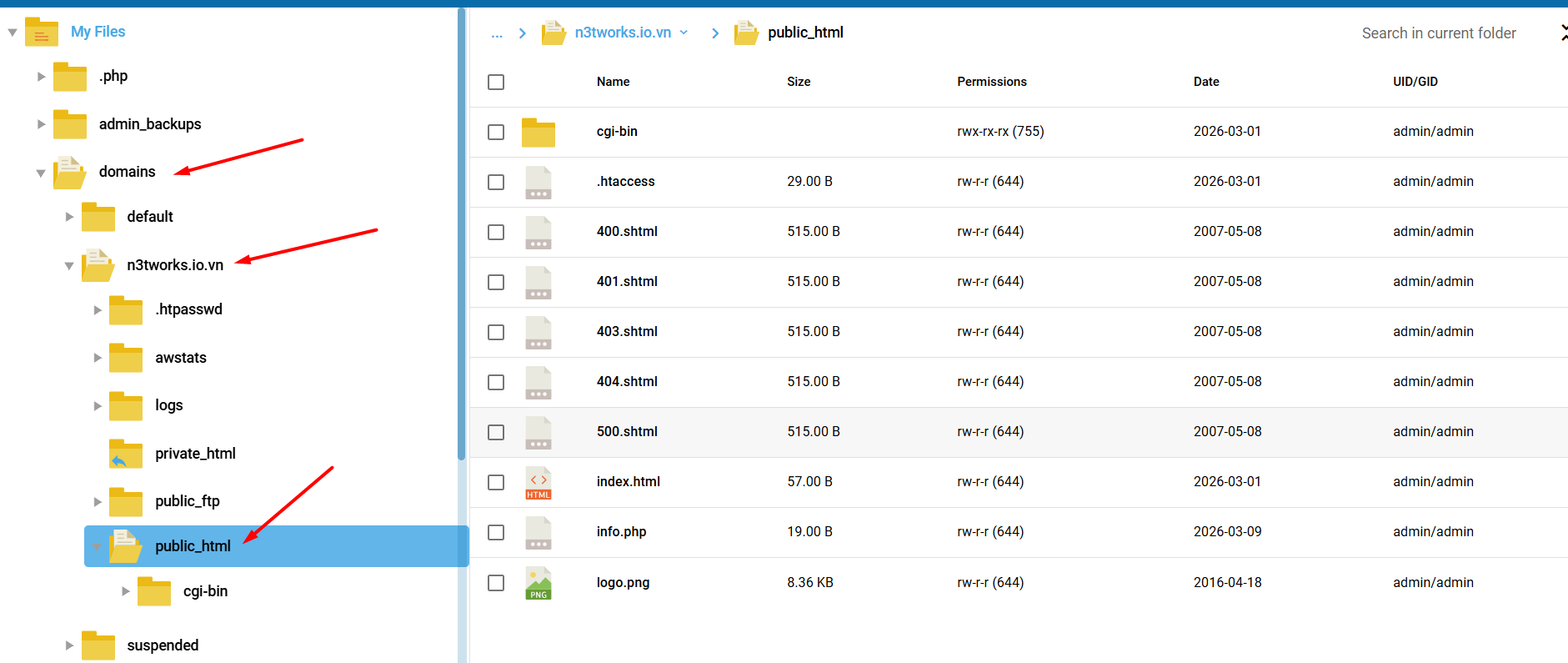Click the admin_backups folder icon in tree
Image resolution: width=1568 pixels, height=663 pixels.
[70, 124]
